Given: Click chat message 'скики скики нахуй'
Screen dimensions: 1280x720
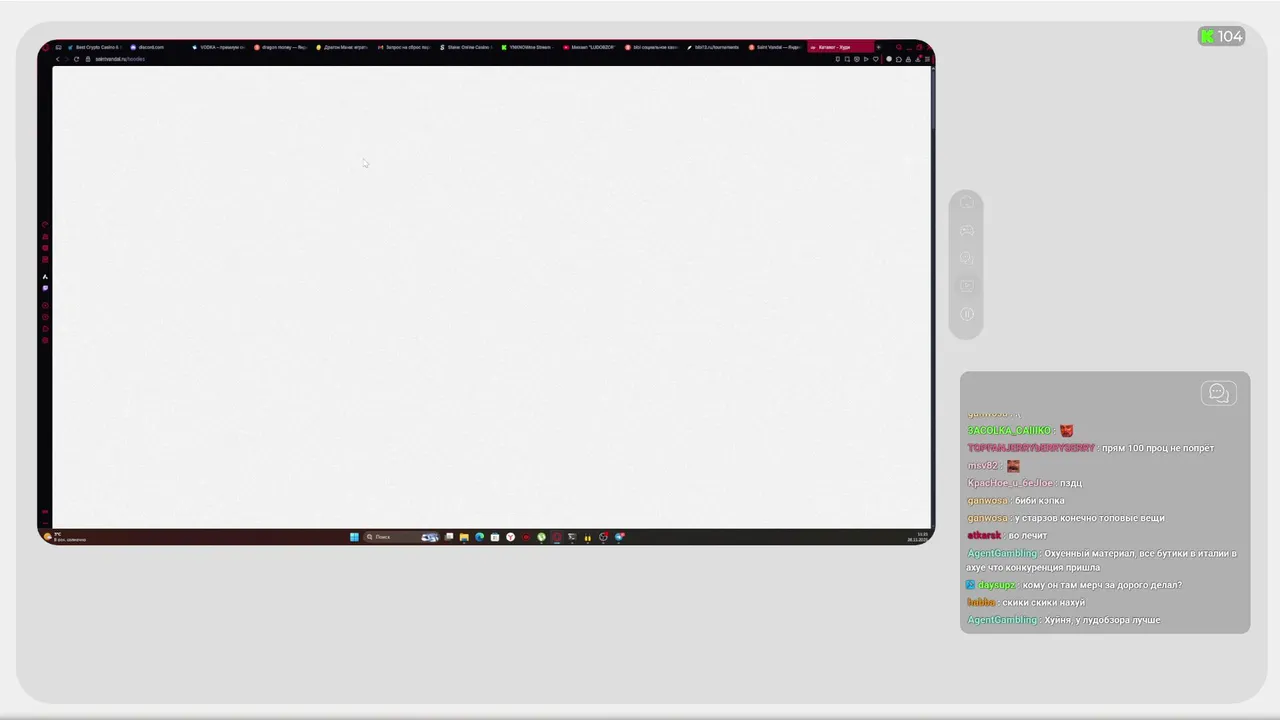Looking at the screenshot, I should coord(1043,602).
